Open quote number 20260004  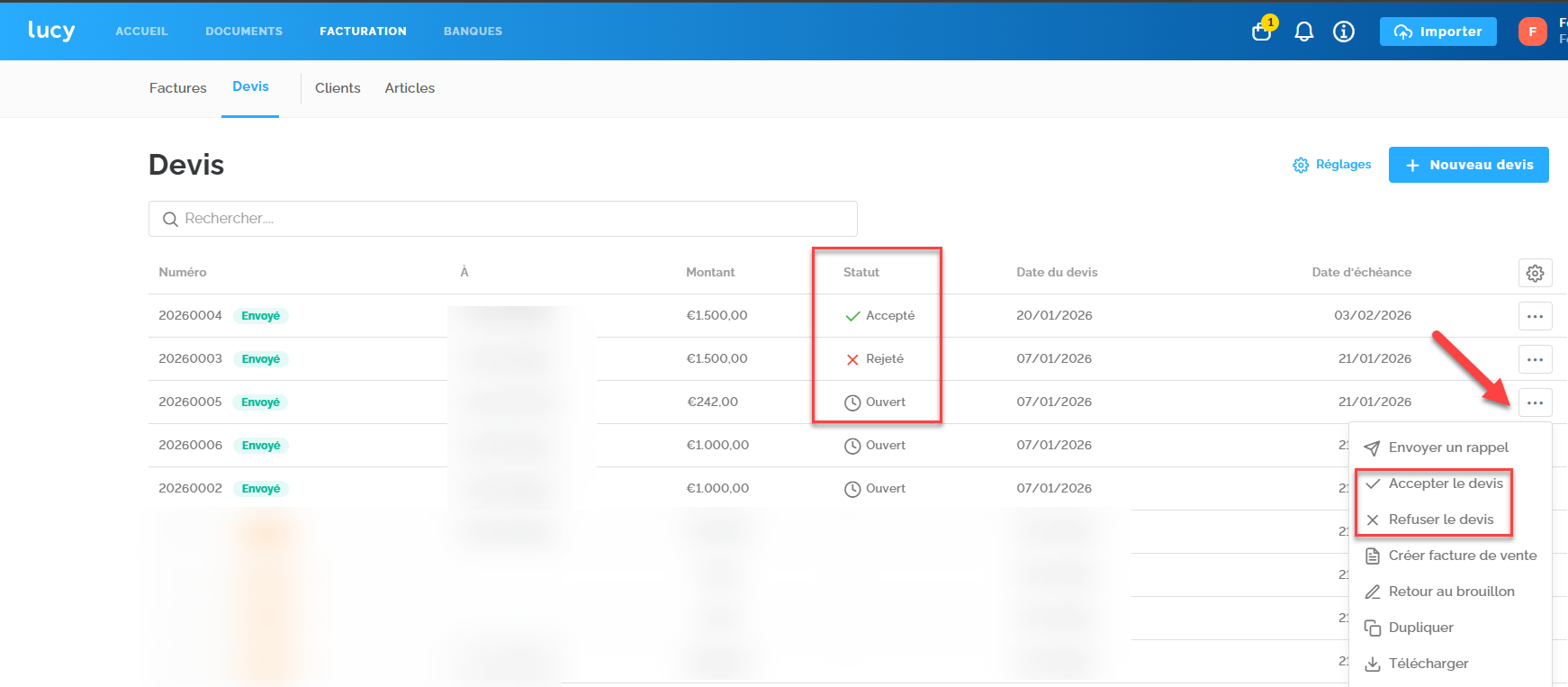click(190, 316)
